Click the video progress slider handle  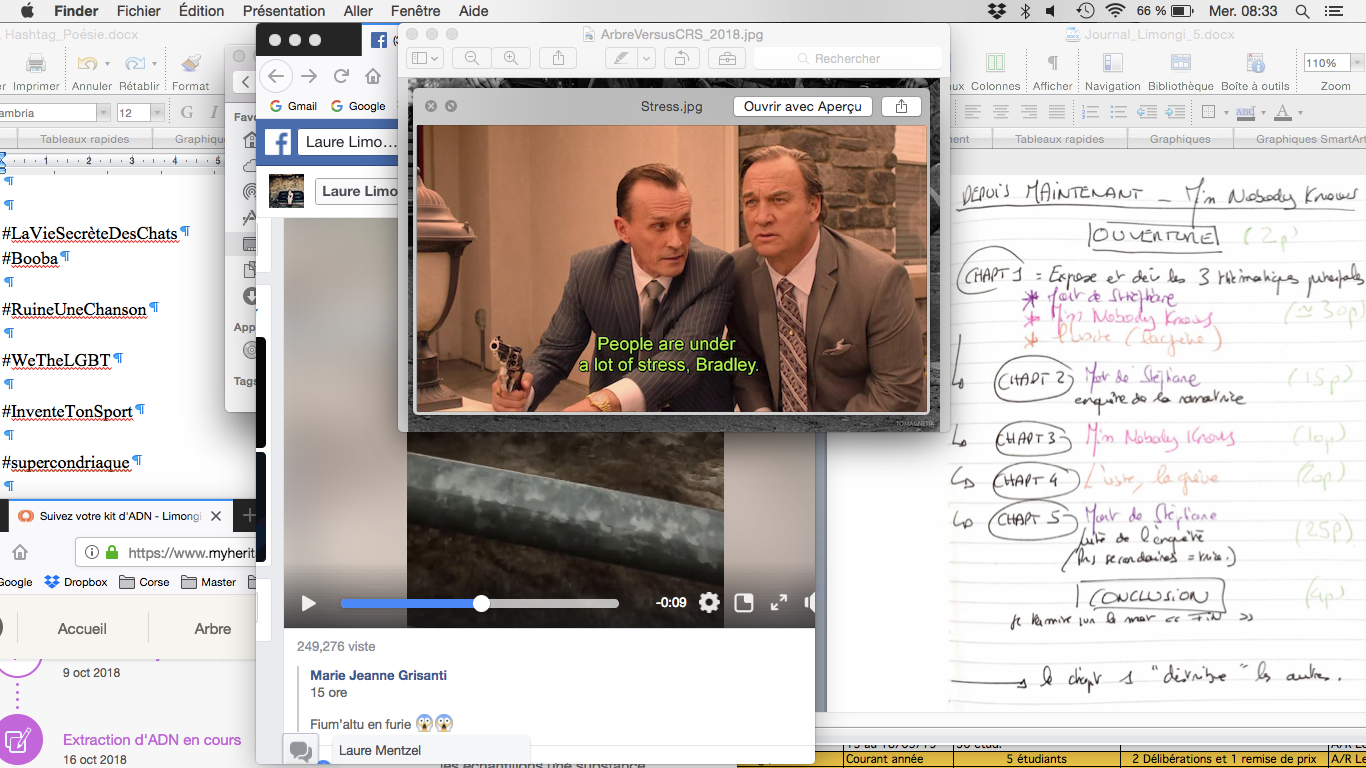click(481, 603)
